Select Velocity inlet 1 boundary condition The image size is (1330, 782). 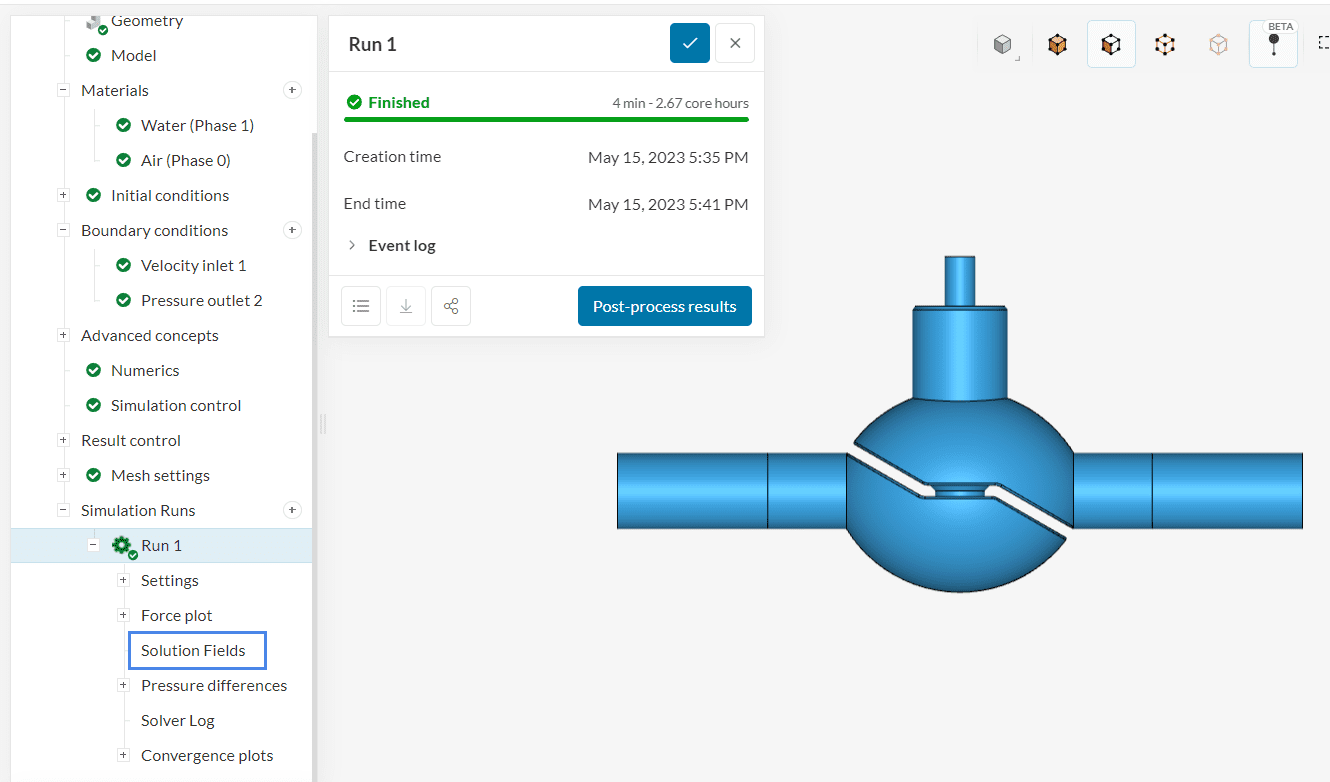[x=193, y=265]
